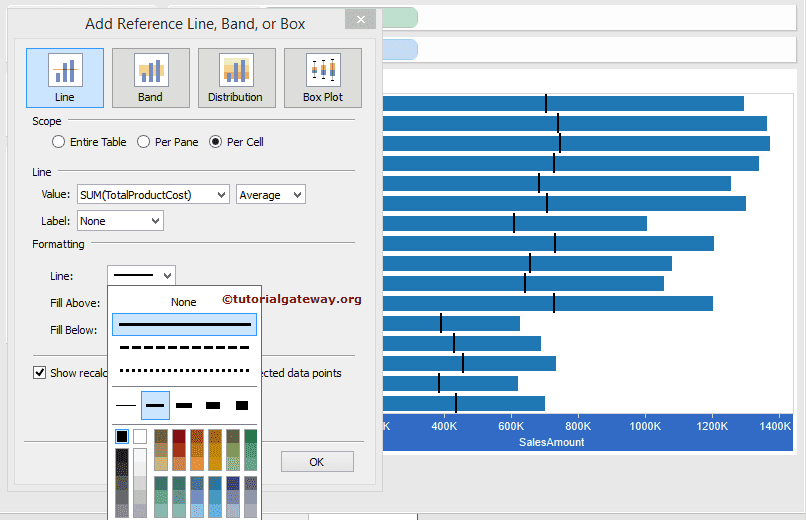Open the Average aggregation dropdown
This screenshot has width=806, height=520.
click(x=270, y=194)
